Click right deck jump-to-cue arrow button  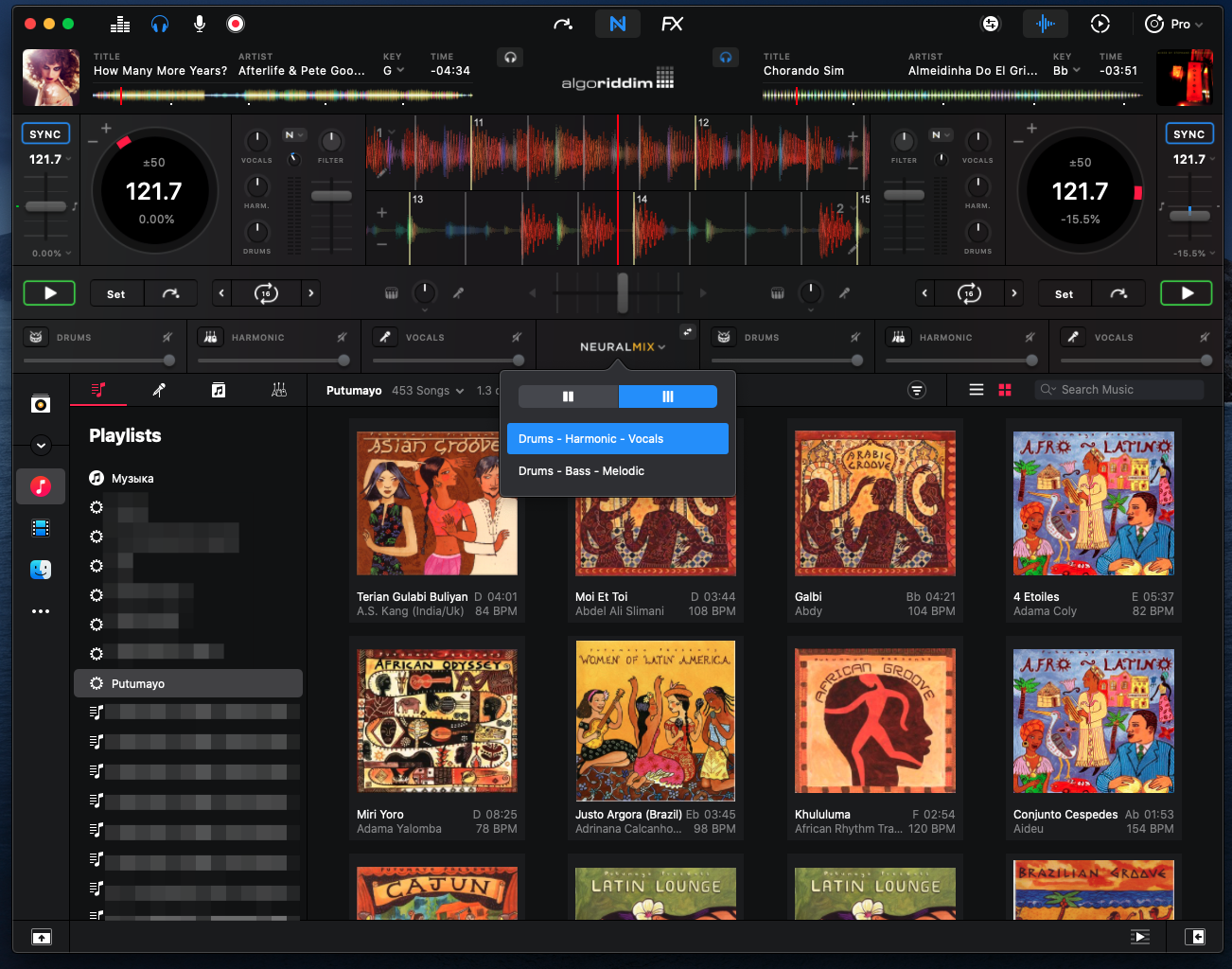tap(1118, 294)
